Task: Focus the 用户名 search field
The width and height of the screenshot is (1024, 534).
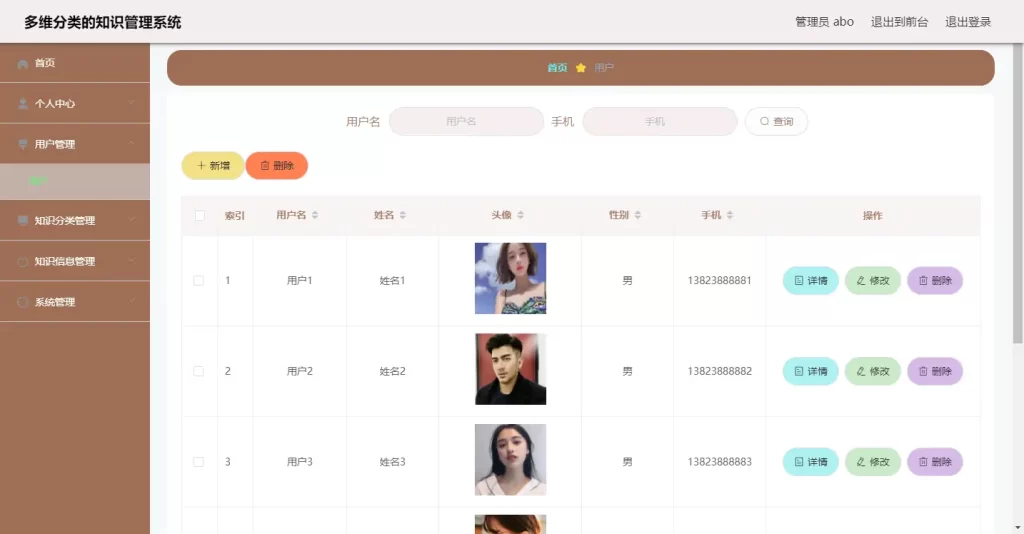Action: tap(466, 121)
